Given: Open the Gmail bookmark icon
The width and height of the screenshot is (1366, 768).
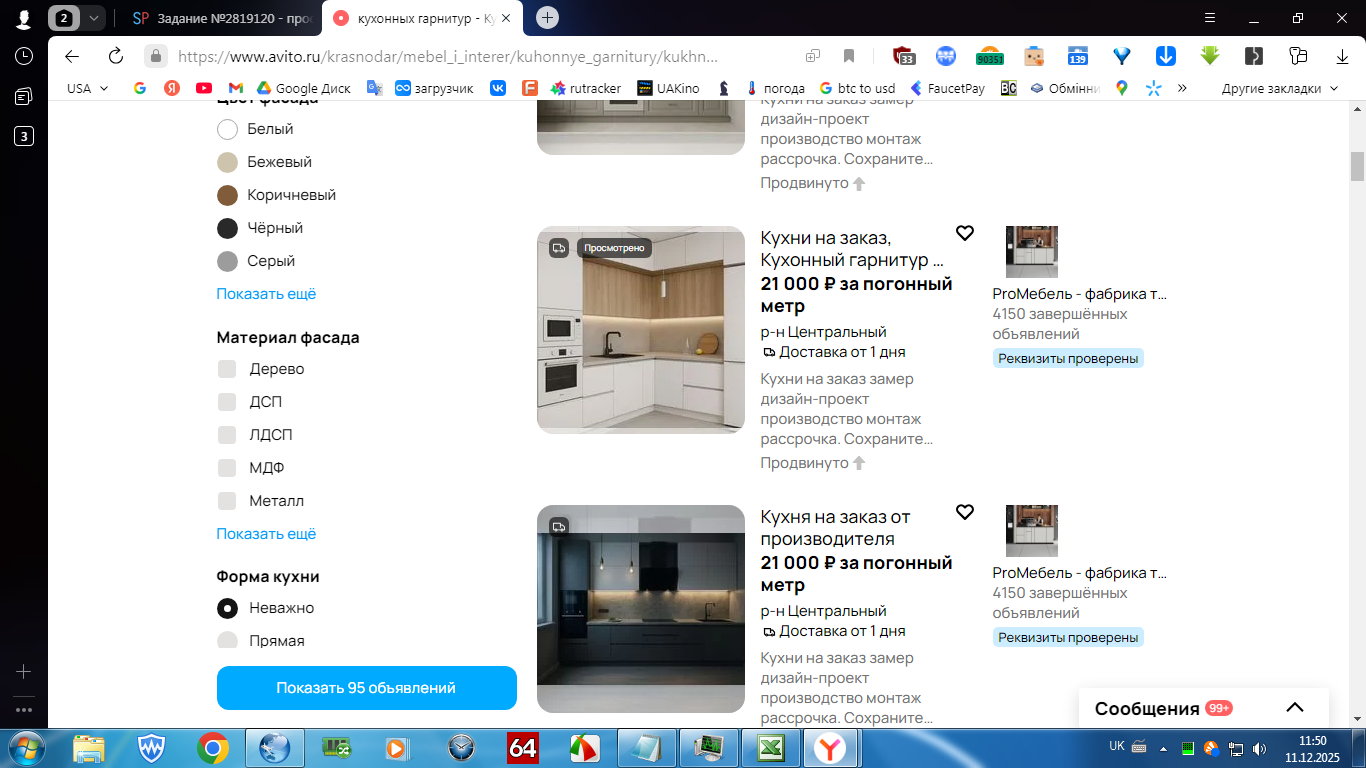Looking at the screenshot, I should point(236,88).
